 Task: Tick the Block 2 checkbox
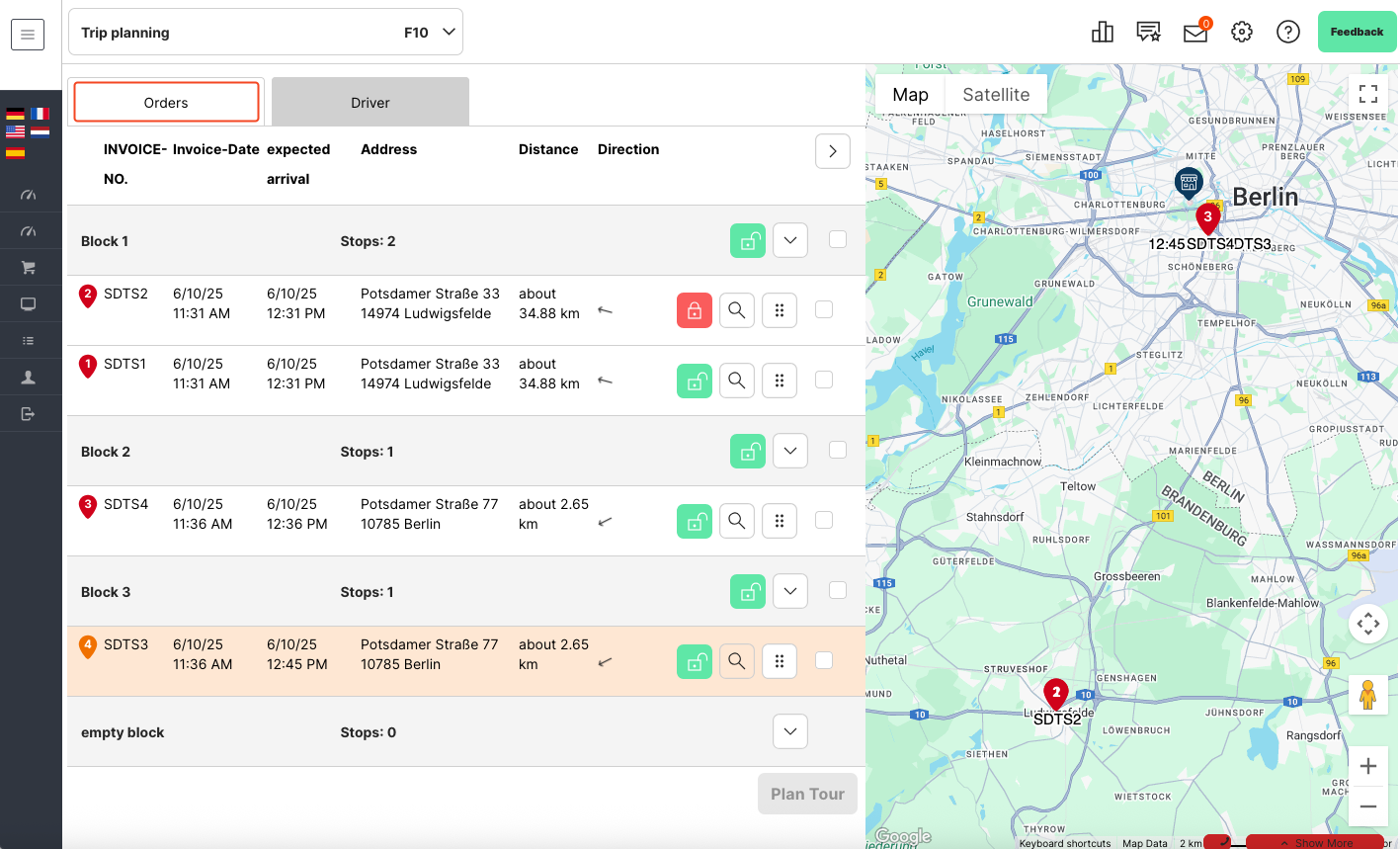pos(838,450)
